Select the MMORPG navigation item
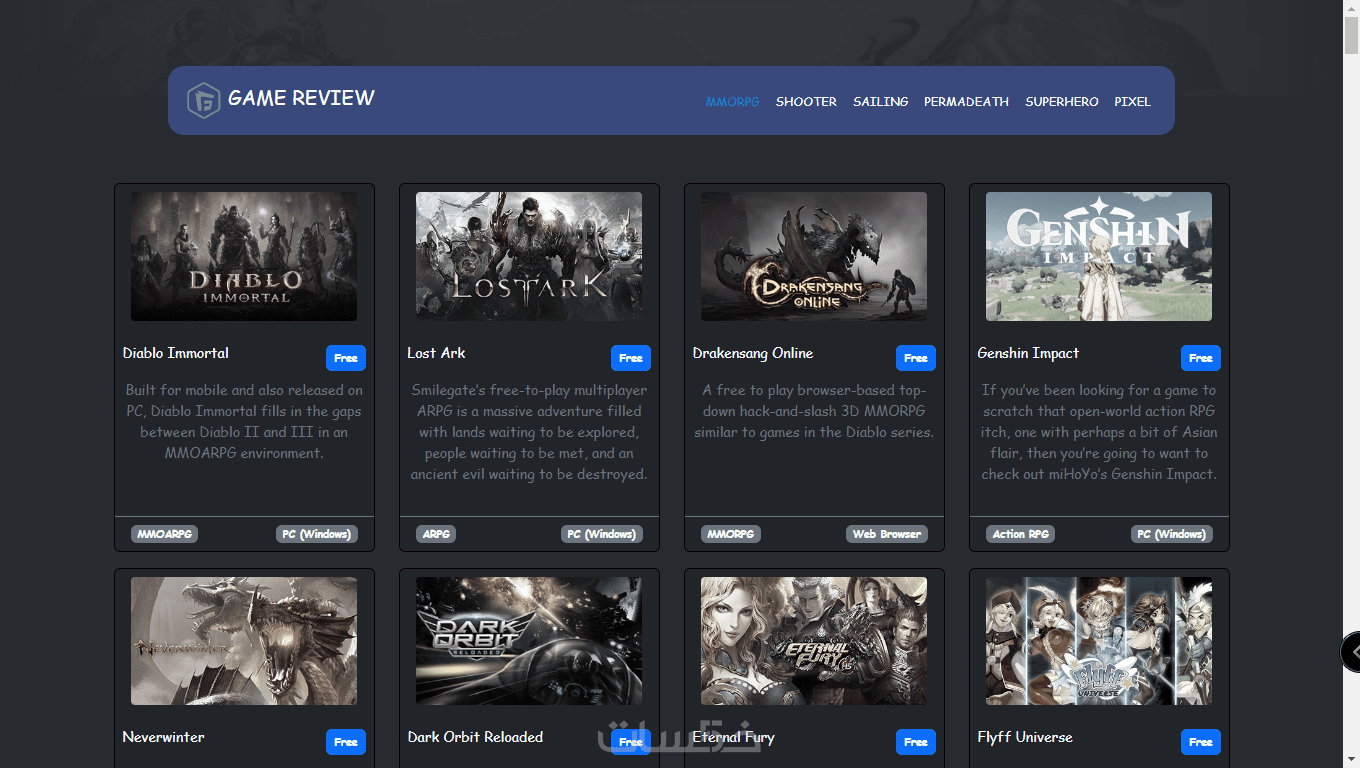This screenshot has width=1360, height=768. [733, 102]
